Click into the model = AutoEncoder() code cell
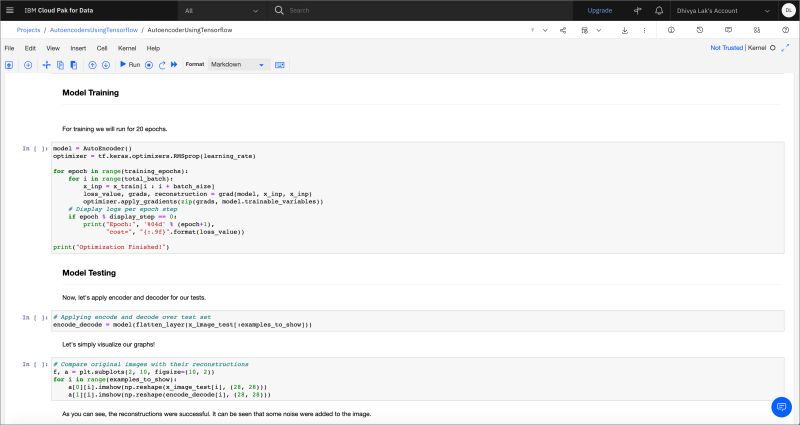This screenshot has width=800, height=425. 417,197
